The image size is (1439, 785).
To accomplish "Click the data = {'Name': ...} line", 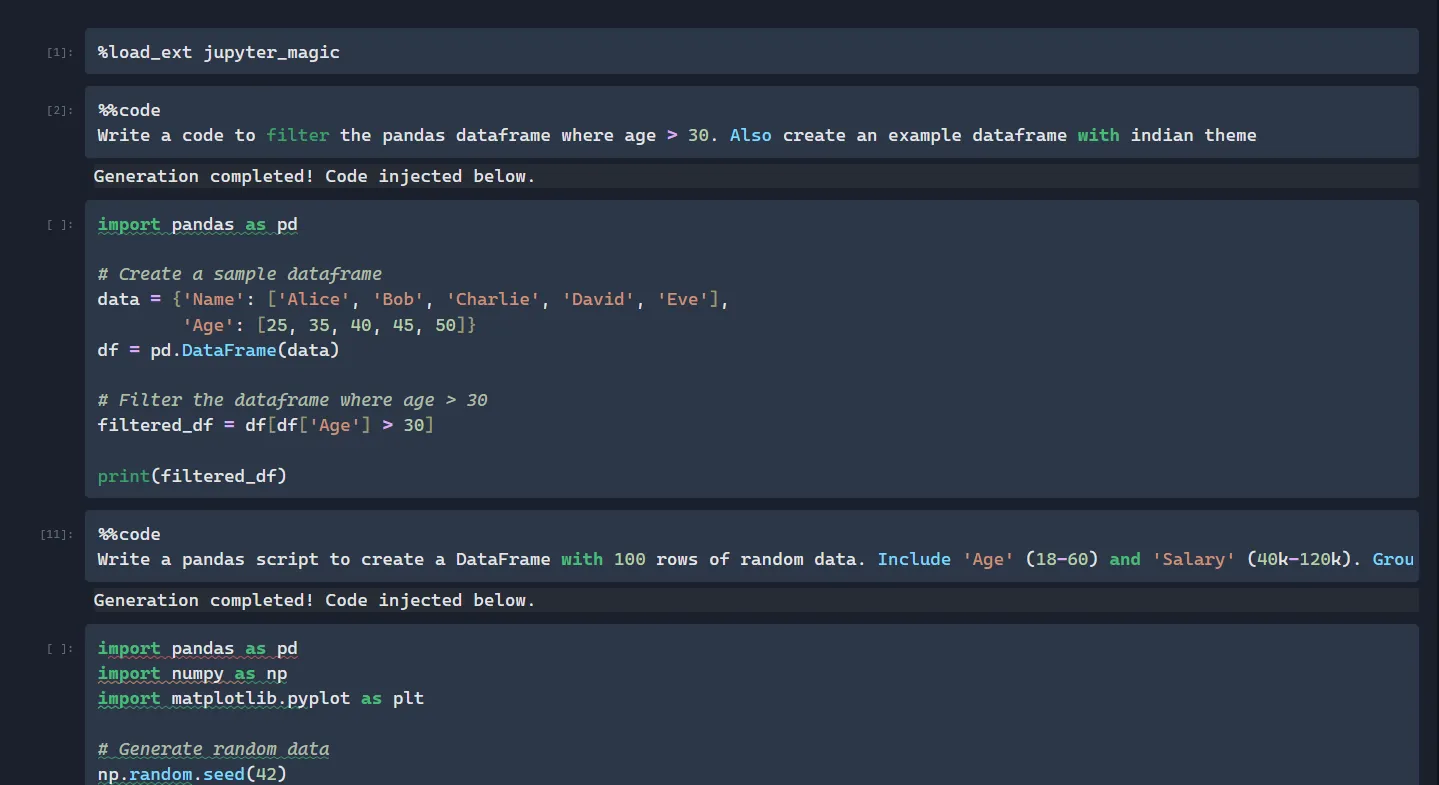I will [x=413, y=299].
